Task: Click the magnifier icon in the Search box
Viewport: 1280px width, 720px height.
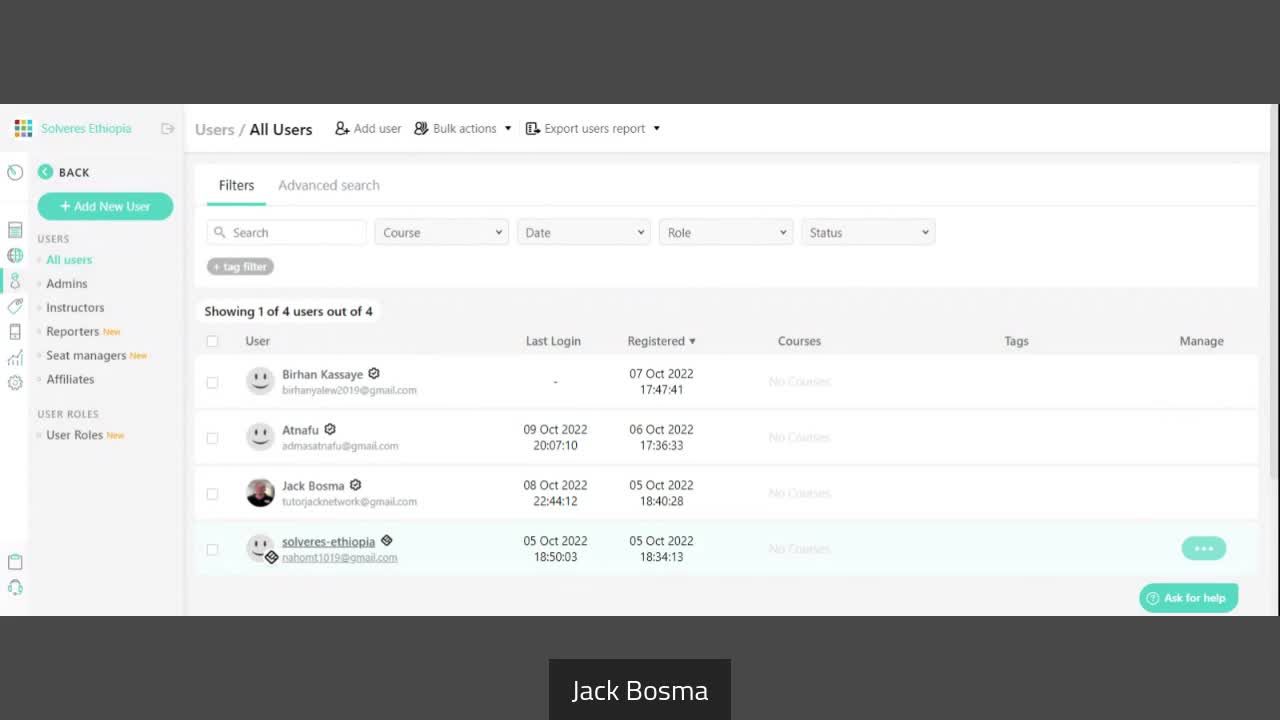Action: coord(220,232)
